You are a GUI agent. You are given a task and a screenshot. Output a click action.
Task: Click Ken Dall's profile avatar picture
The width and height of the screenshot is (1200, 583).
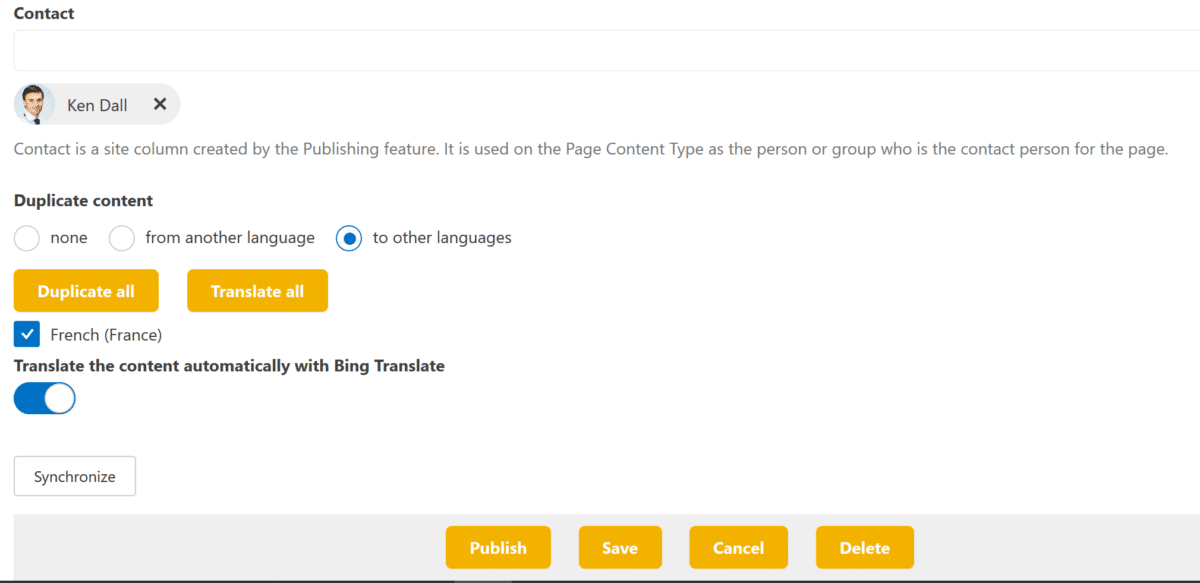pyautogui.click(x=35, y=104)
